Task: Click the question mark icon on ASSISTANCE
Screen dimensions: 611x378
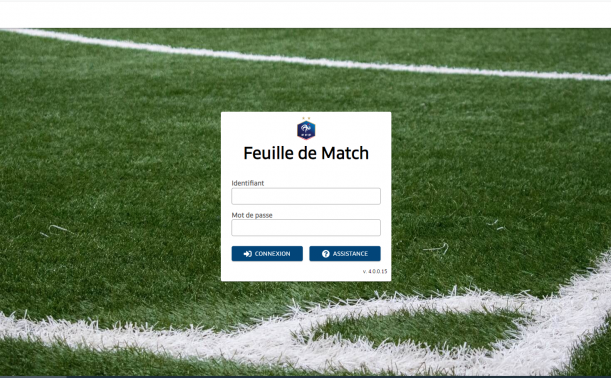Action: [326, 254]
